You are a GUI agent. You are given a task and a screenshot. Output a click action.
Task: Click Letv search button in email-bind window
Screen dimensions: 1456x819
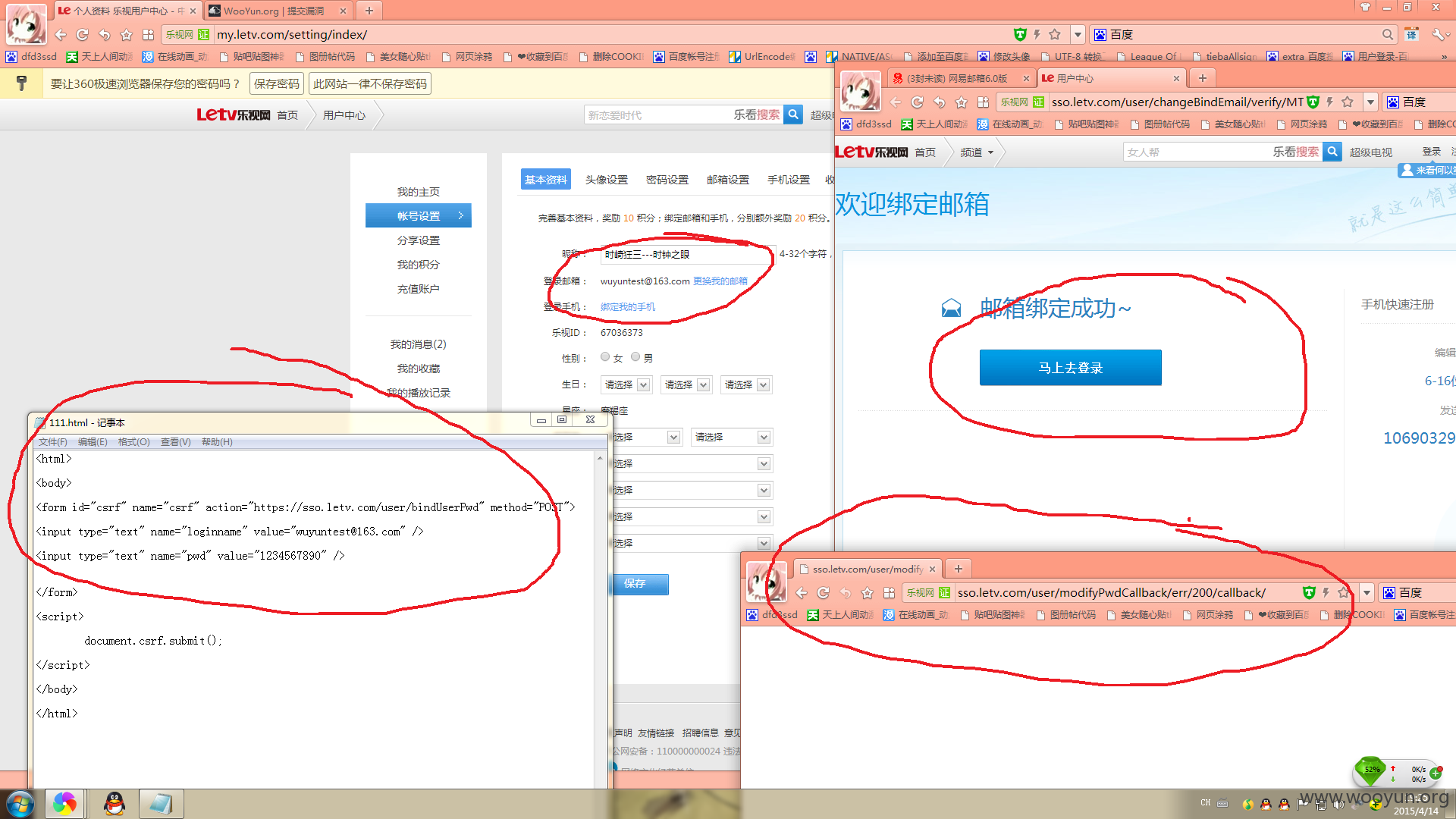[x=1332, y=152]
